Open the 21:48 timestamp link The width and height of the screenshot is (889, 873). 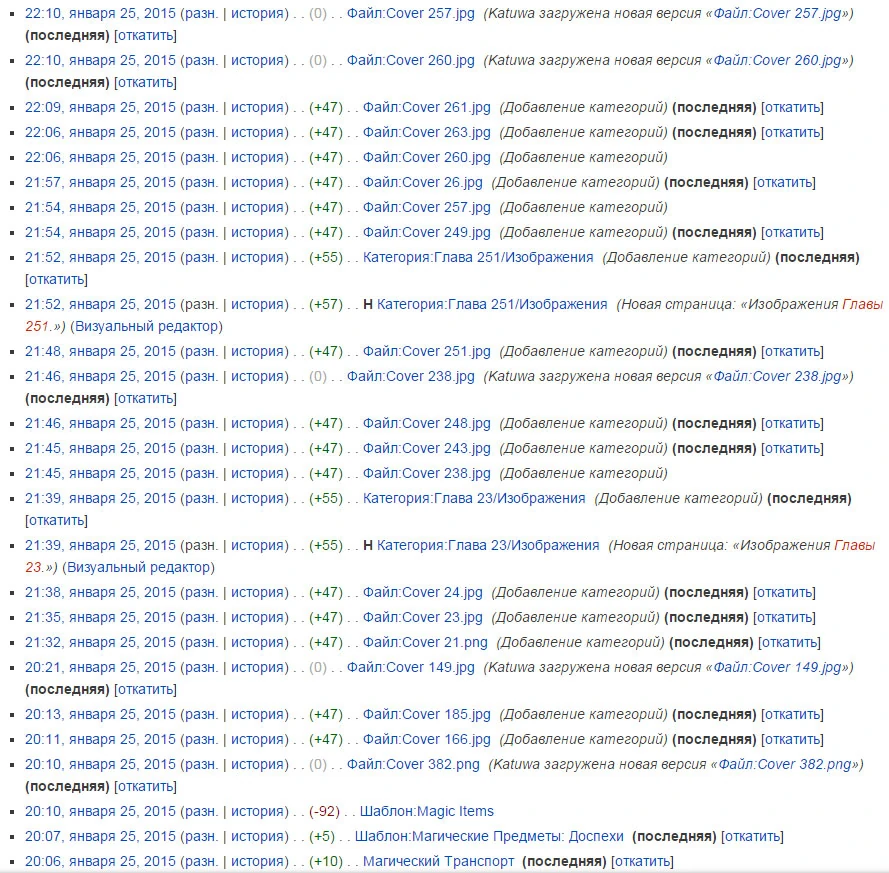pos(100,351)
